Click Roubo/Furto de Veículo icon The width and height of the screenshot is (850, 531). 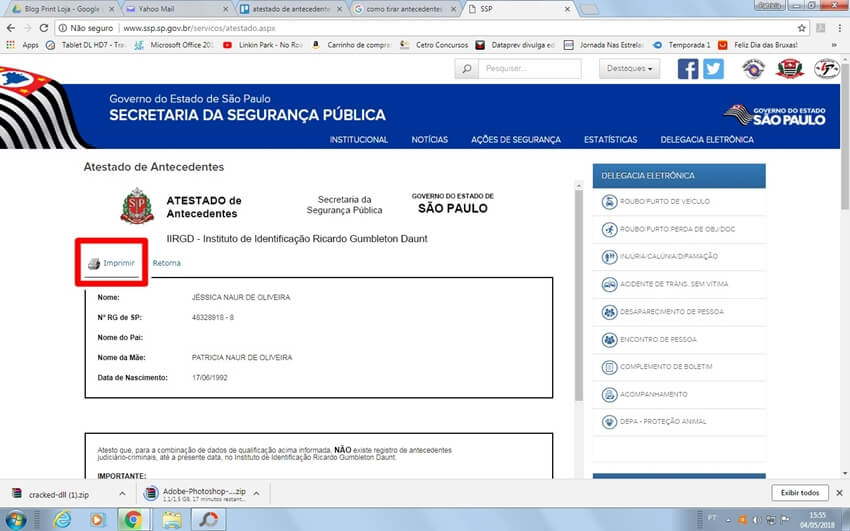609,202
